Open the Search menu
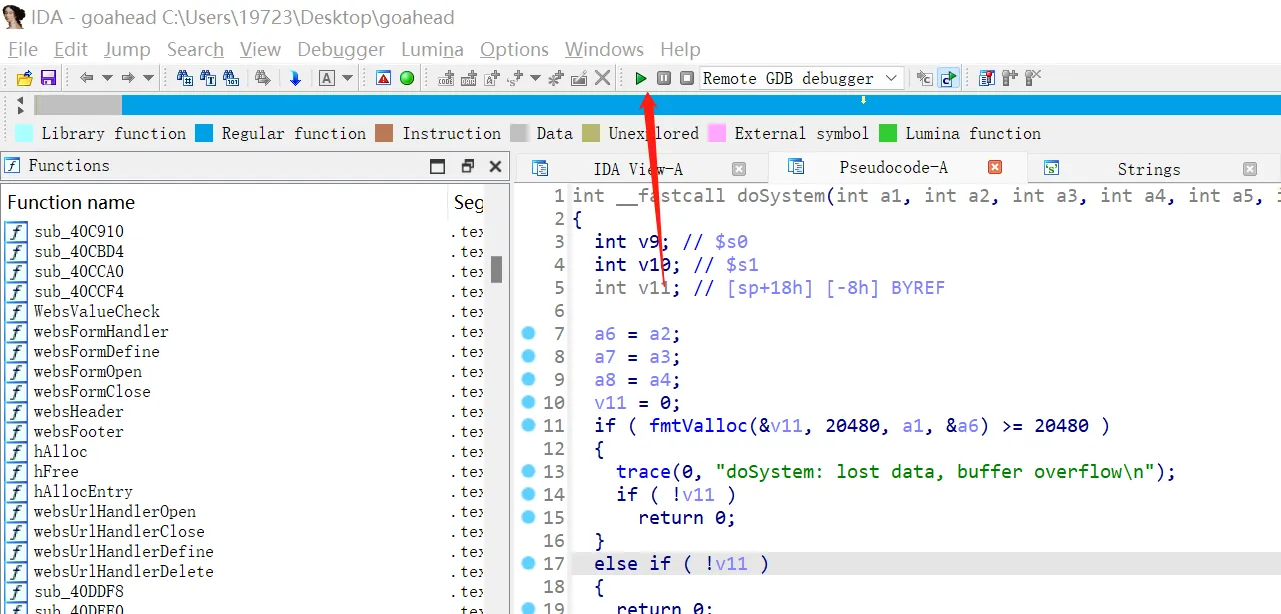This screenshot has width=1281, height=614. coord(195,49)
